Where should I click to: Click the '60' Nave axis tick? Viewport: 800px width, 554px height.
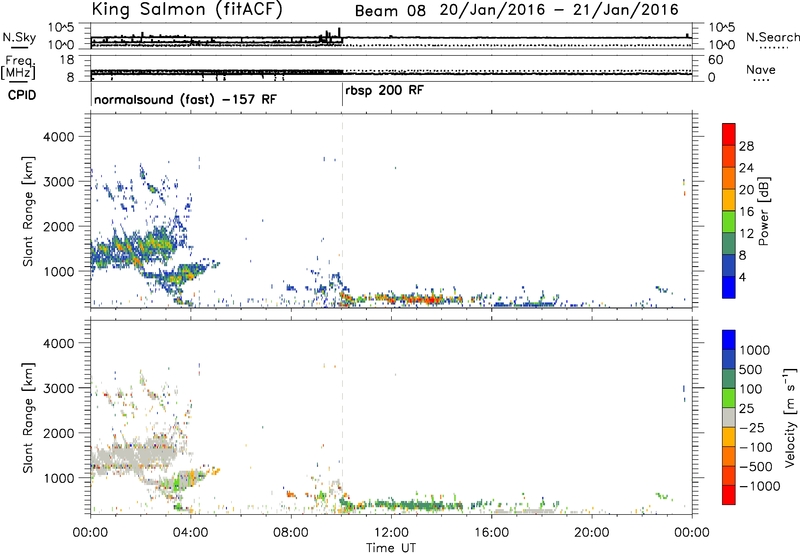(715, 60)
